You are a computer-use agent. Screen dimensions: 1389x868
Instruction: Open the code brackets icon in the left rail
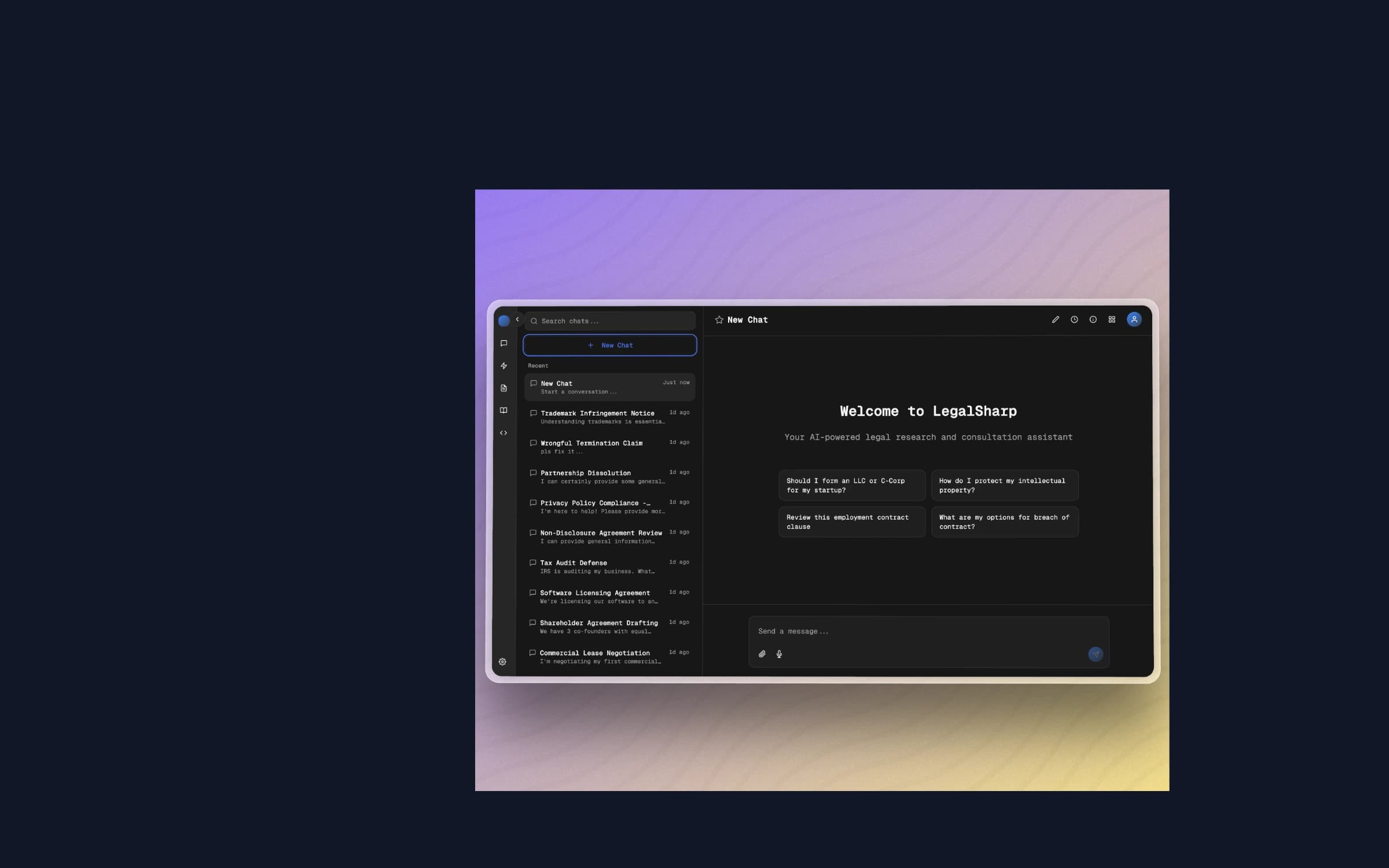click(x=504, y=433)
